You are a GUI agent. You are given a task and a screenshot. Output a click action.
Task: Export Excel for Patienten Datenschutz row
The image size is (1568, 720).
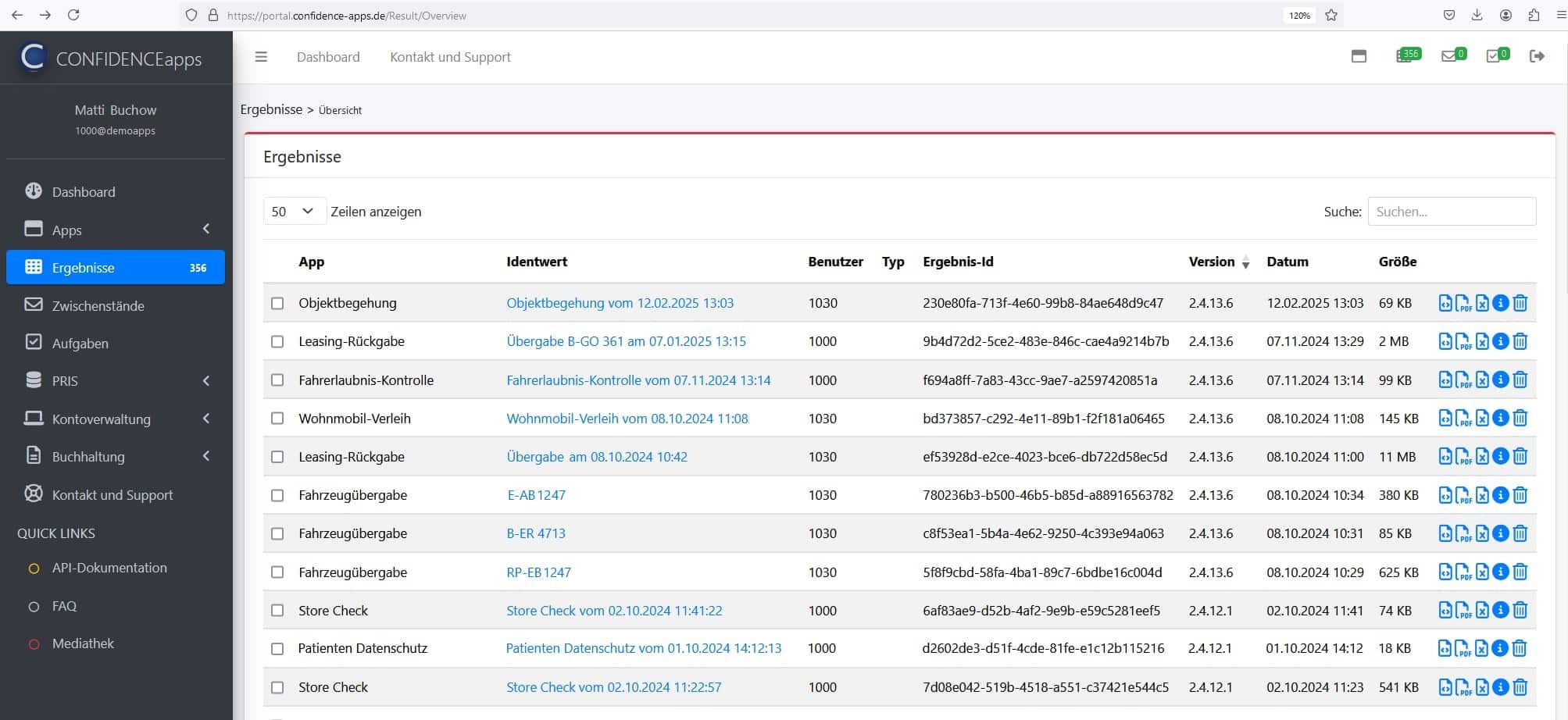pos(1480,648)
